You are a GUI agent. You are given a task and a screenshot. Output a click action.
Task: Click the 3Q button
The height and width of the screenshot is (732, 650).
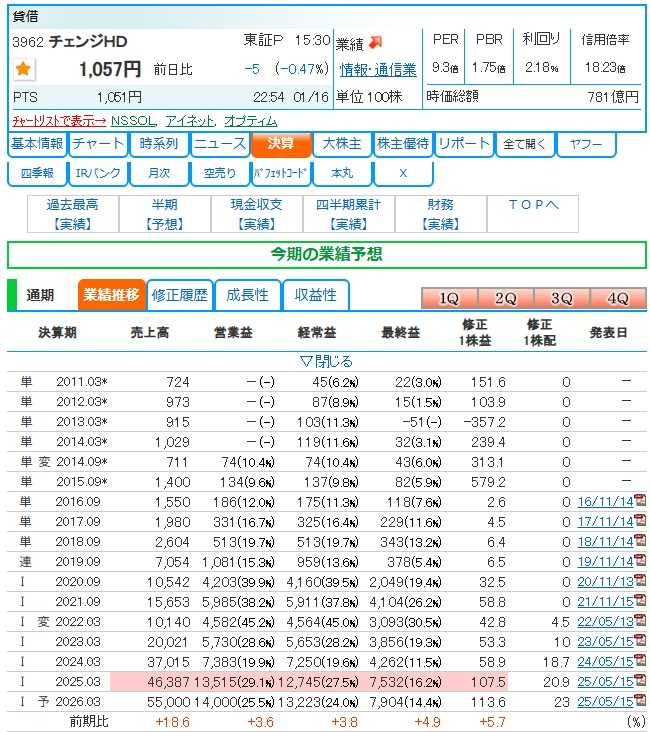pos(562,298)
